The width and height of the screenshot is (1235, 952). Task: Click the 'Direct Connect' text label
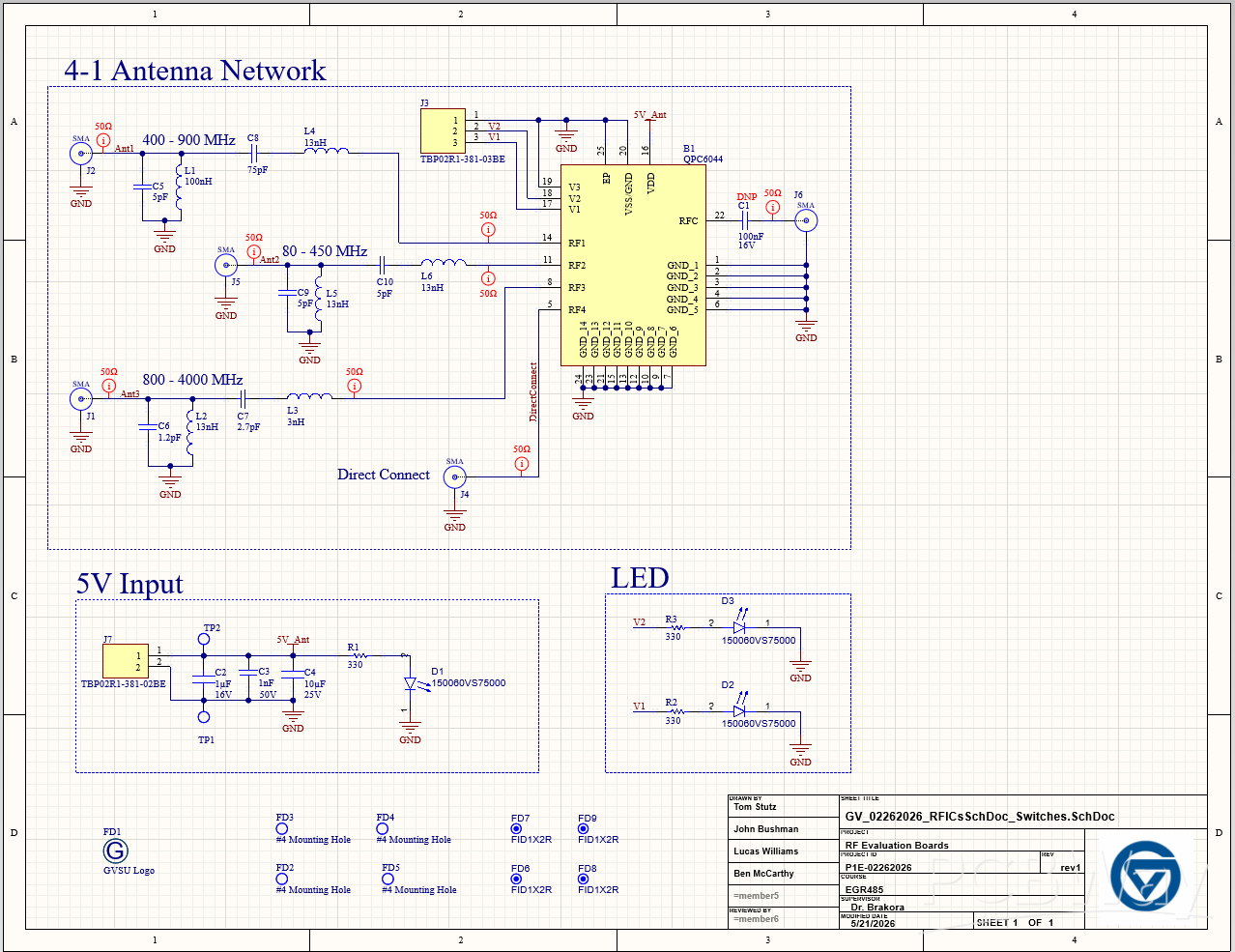tap(384, 475)
